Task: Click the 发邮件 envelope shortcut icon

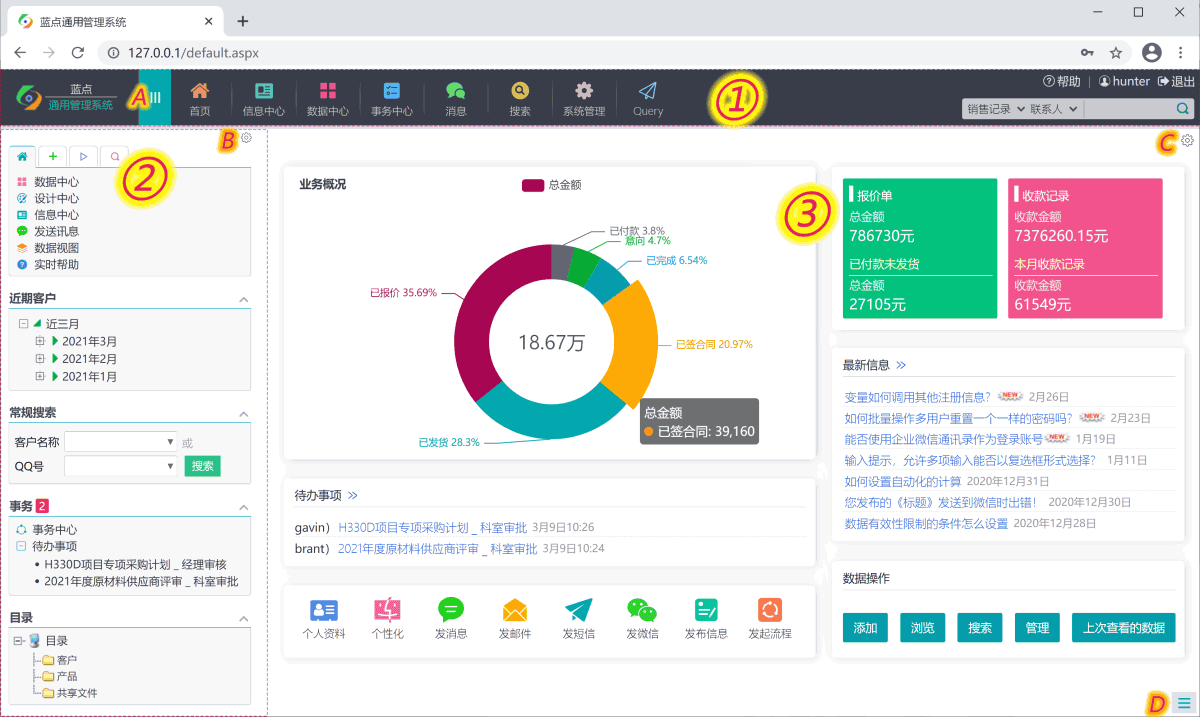Action: pos(515,609)
